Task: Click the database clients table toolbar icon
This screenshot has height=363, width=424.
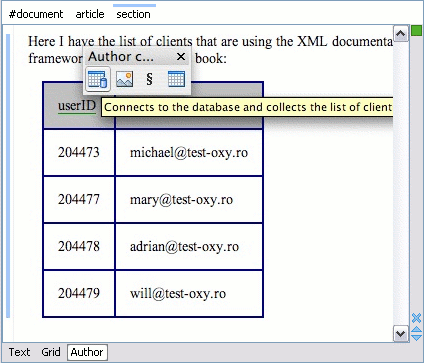Action: tap(98, 79)
